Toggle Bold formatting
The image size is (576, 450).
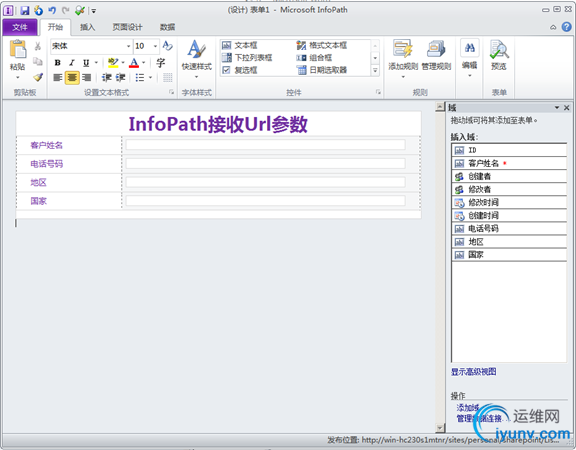pyautogui.click(x=57, y=63)
